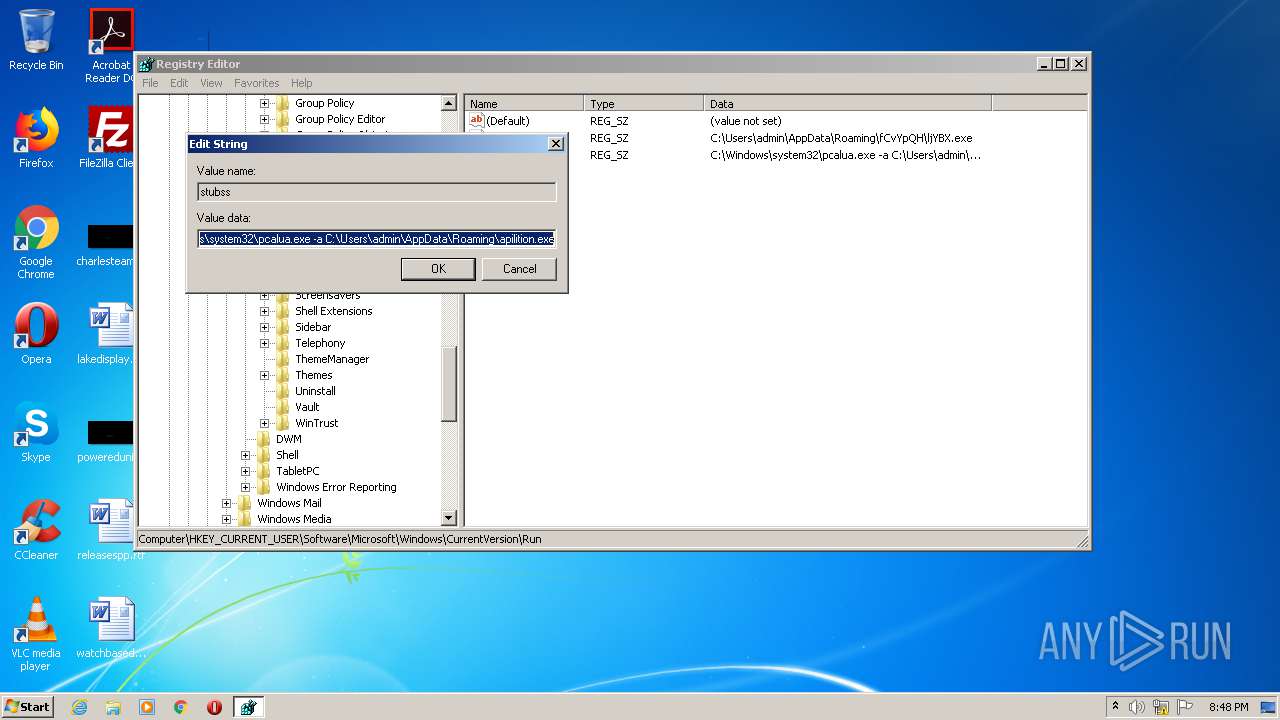The height and width of the screenshot is (720, 1280).
Task: Open lakedisplay document on desktop
Action: point(110,334)
